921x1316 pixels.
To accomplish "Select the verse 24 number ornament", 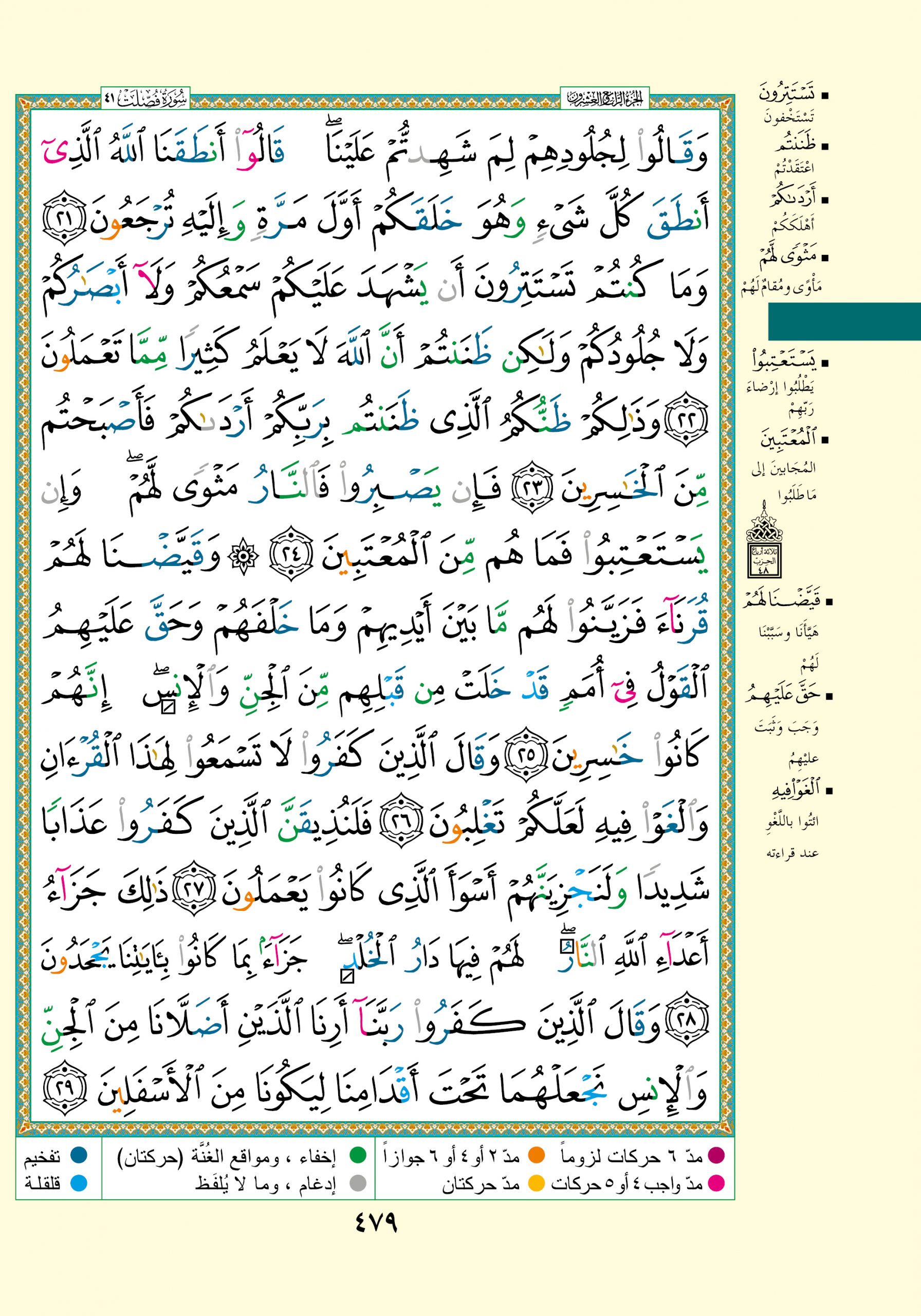I will pos(289,554).
